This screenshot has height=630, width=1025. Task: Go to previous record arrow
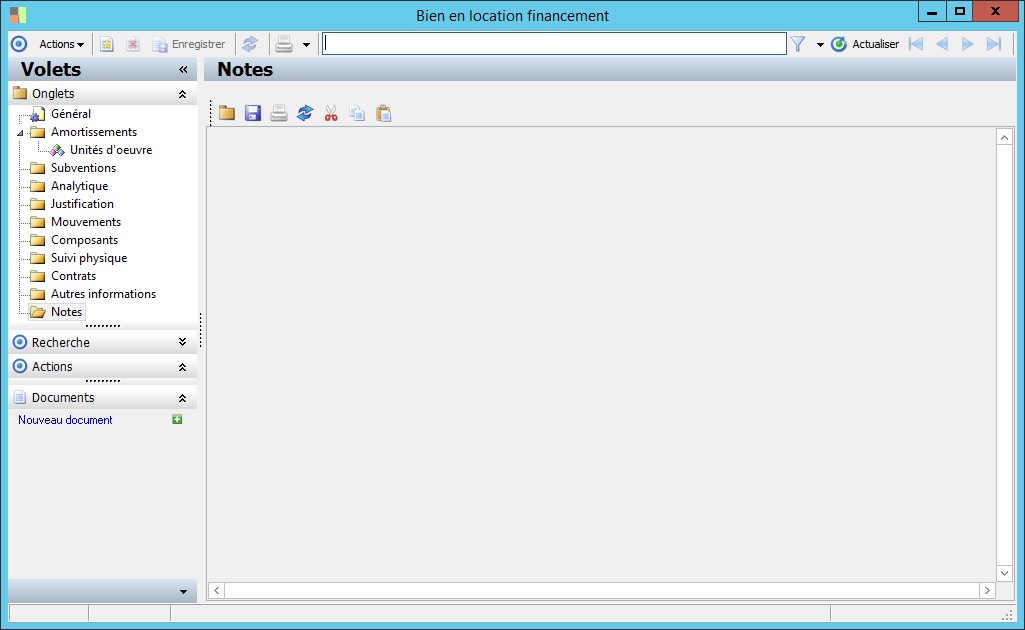point(942,44)
